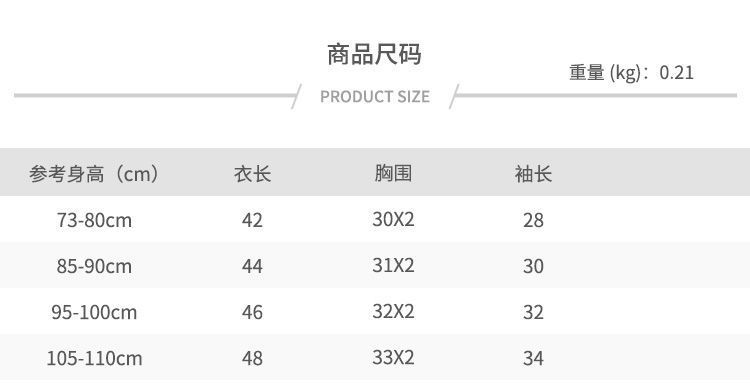This screenshot has width=750, height=385.
Task: Select the 95-100cm height row
Action: point(375,311)
